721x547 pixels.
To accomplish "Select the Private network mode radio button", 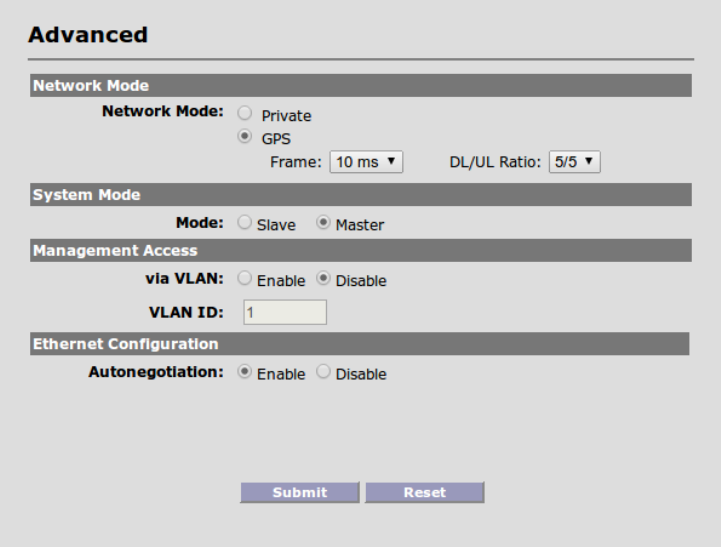I will [x=244, y=115].
